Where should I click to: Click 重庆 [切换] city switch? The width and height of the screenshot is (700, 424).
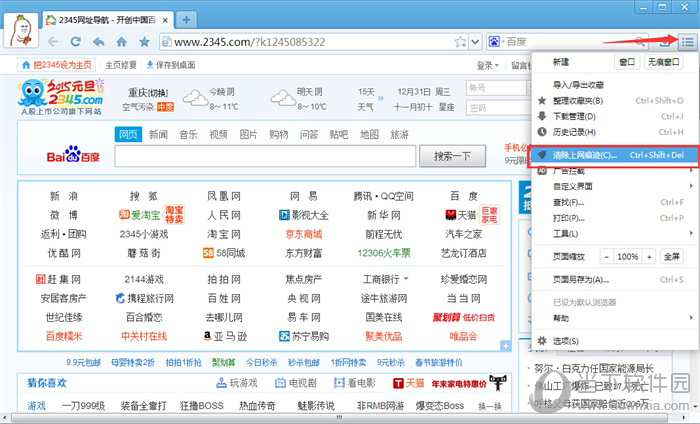148,93
